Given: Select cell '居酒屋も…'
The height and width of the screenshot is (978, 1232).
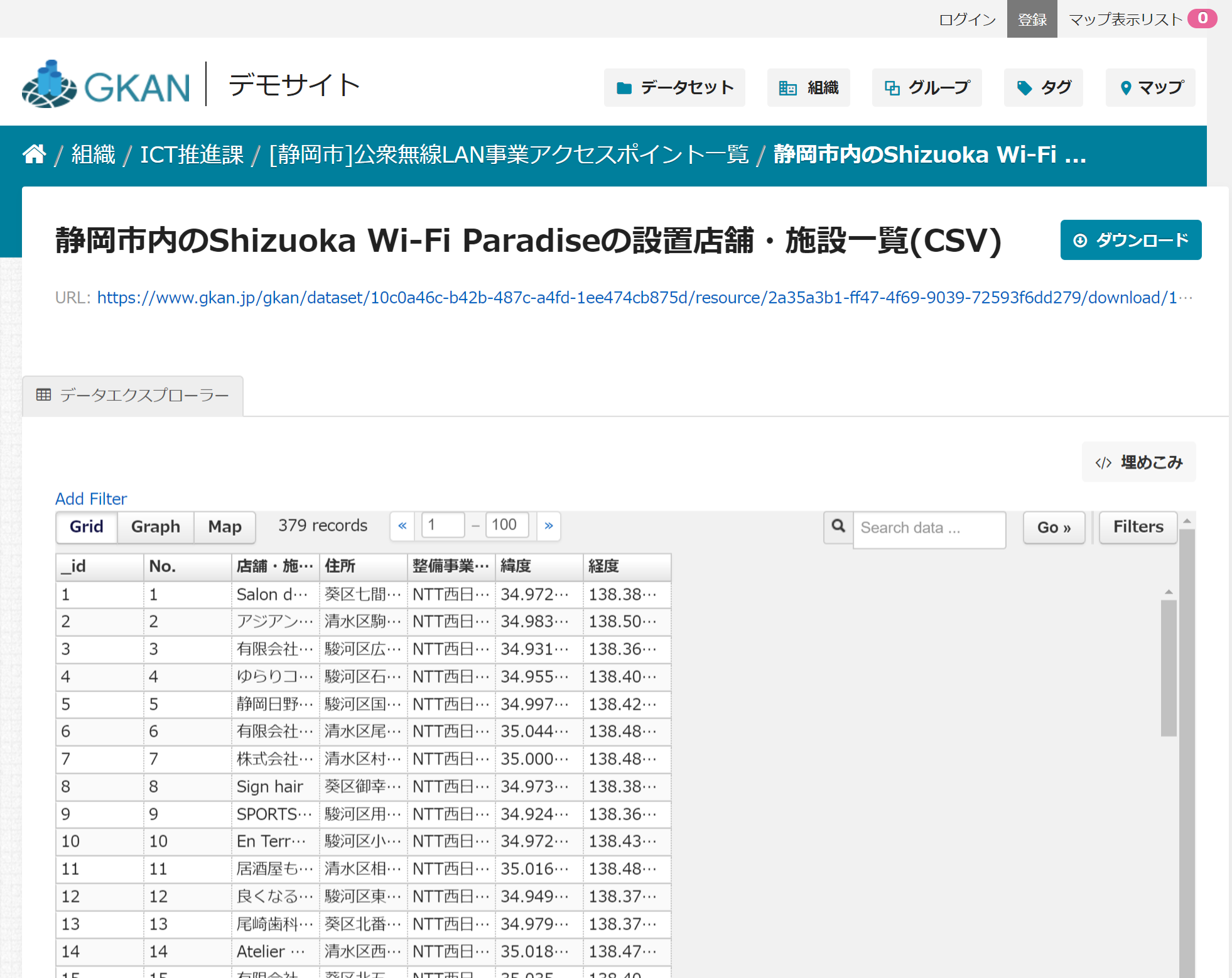Looking at the screenshot, I should click(x=276, y=869).
